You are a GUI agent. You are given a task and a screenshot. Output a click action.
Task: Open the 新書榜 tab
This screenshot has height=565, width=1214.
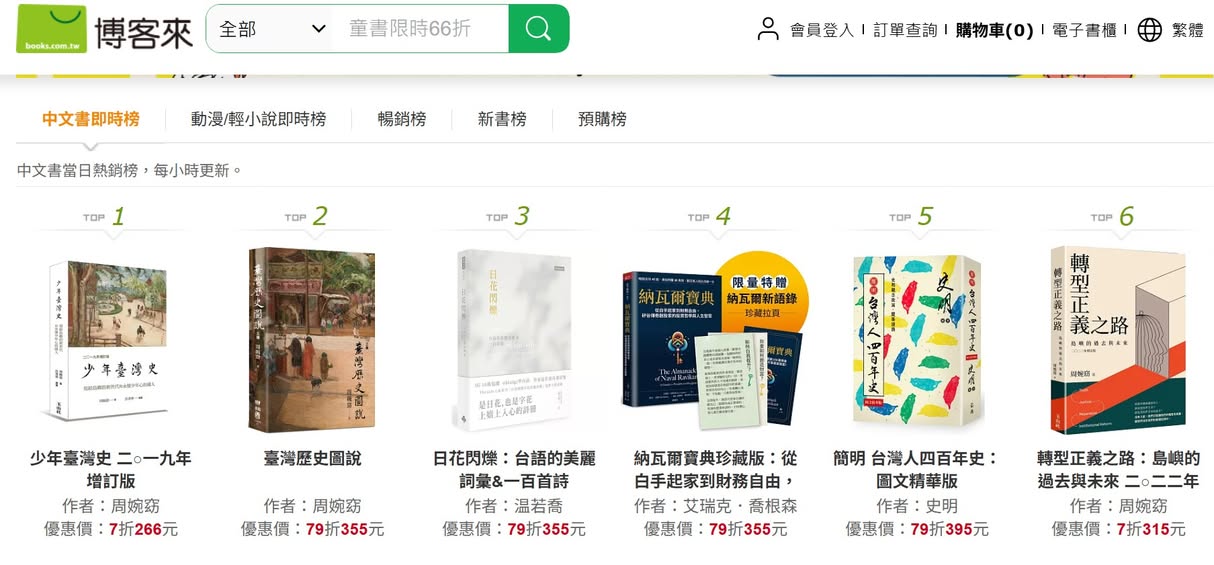click(502, 119)
